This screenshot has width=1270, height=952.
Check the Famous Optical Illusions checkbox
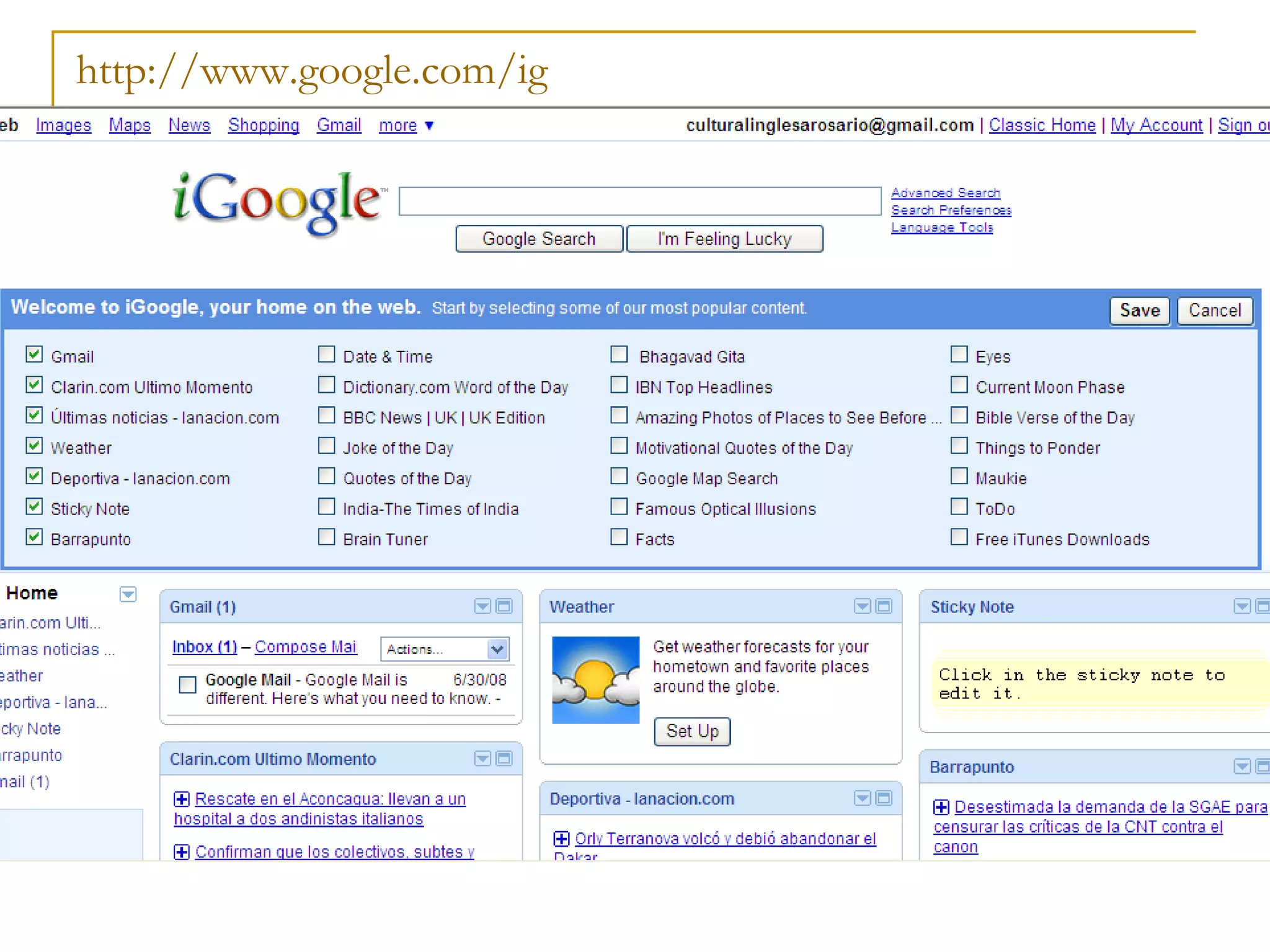619,506
